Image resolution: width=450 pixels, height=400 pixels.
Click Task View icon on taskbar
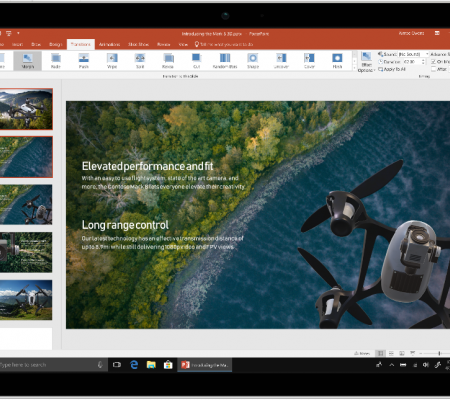pyautogui.click(x=117, y=365)
